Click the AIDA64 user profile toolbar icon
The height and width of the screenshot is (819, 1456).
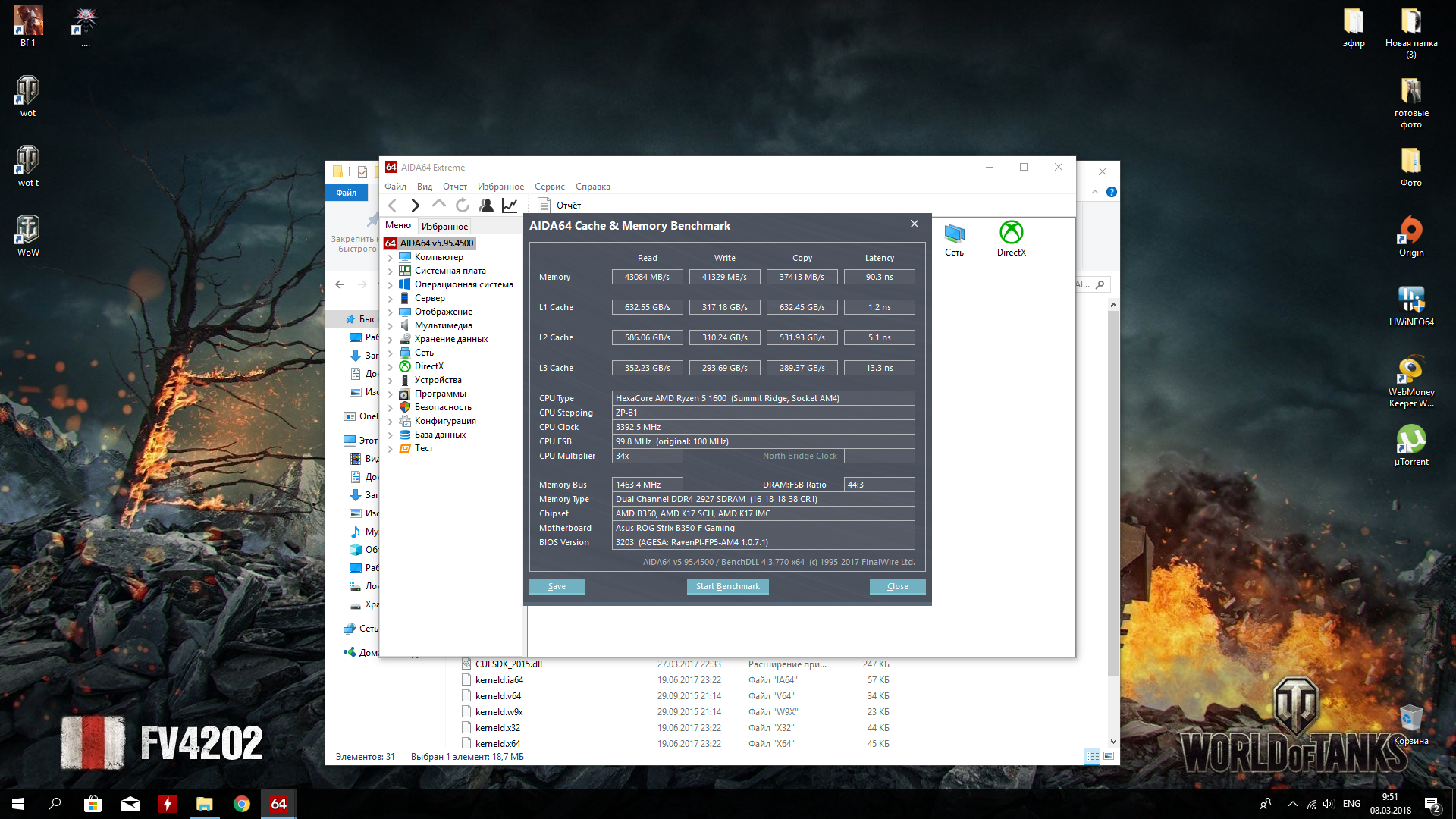(x=486, y=206)
